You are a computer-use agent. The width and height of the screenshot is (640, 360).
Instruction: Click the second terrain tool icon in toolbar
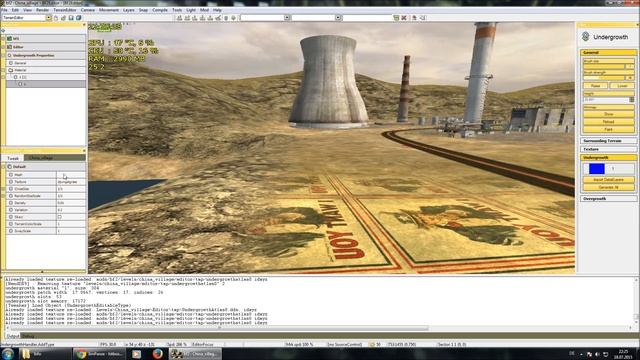click(187, 18)
